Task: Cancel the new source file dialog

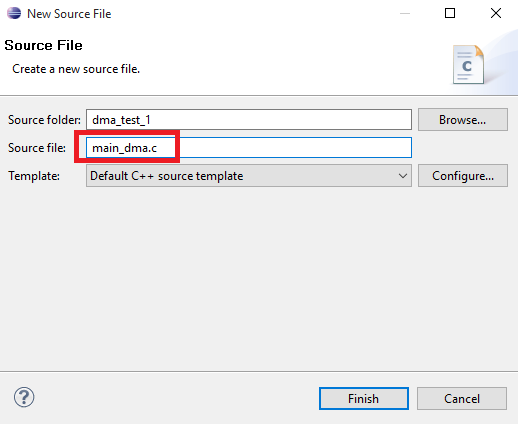Action: coord(462,398)
